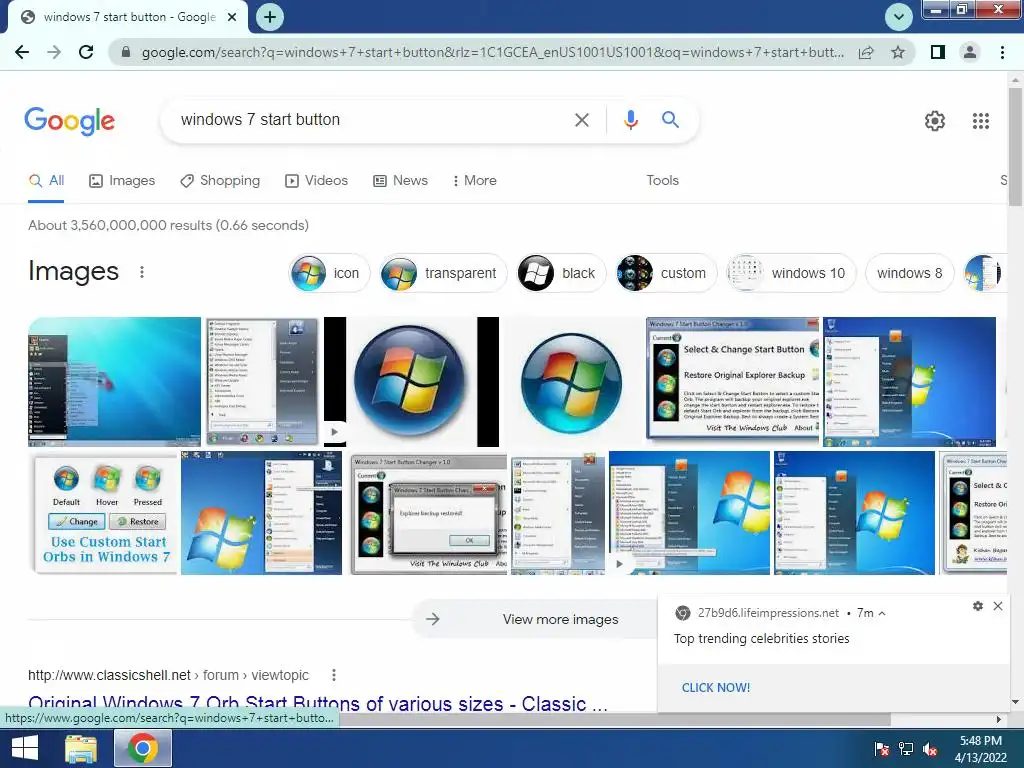The image size is (1024, 768).
Task: Click the padlock site info icon
Action: (127, 52)
